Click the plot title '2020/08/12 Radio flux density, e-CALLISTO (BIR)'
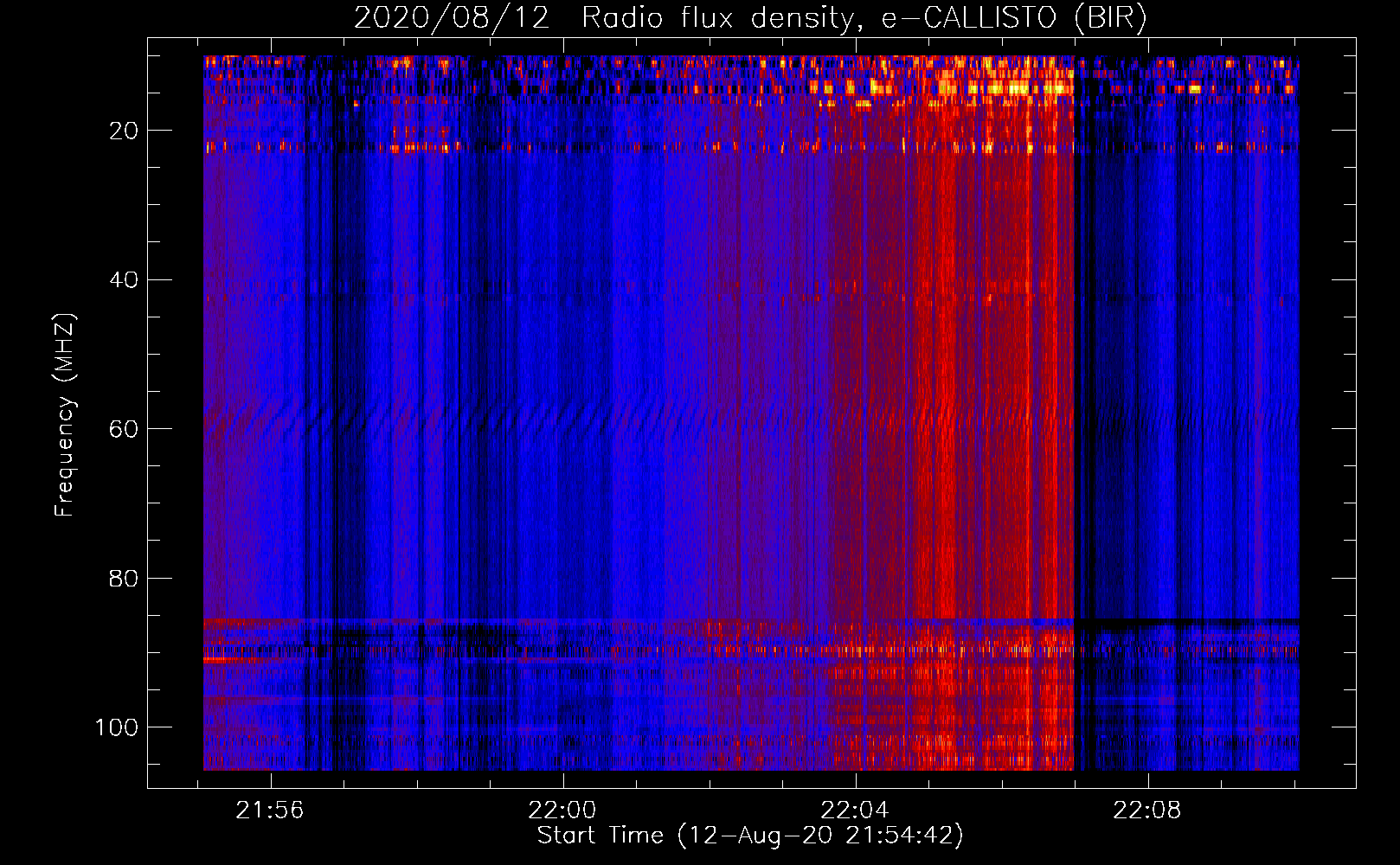1400x865 pixels. (x=750, y=18)
